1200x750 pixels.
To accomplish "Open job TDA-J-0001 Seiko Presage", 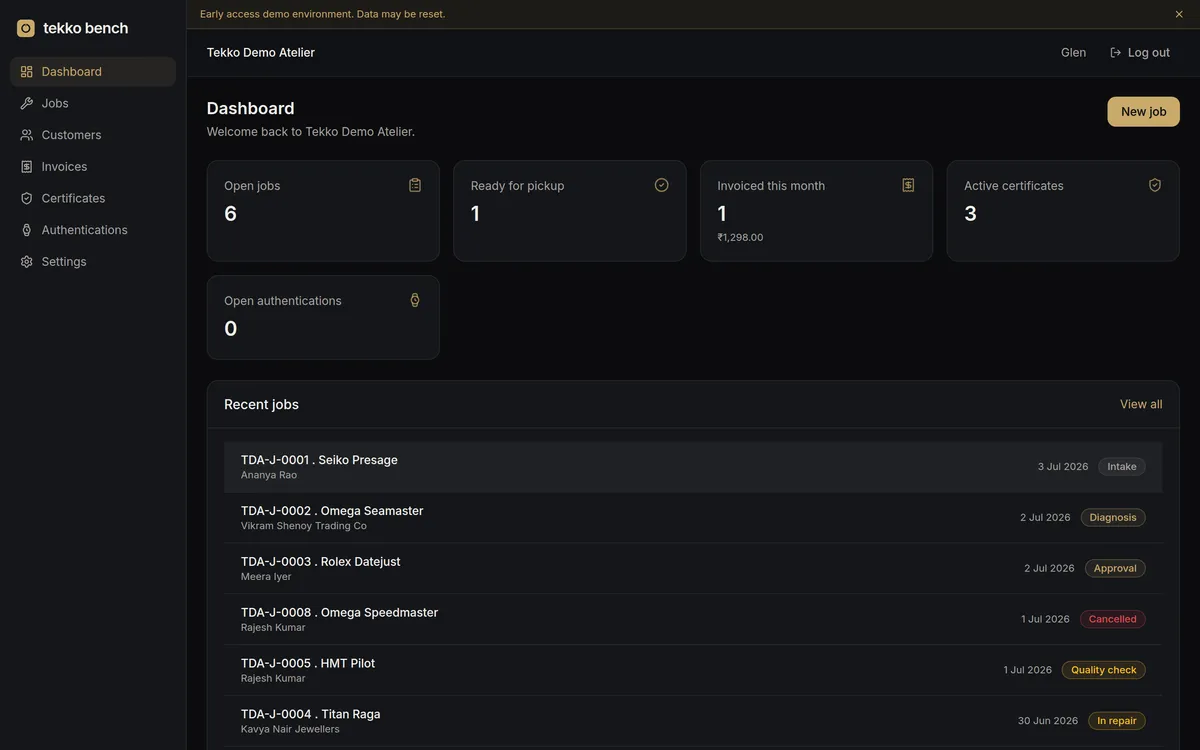I will pyautogui.click(x=693, y=467).
